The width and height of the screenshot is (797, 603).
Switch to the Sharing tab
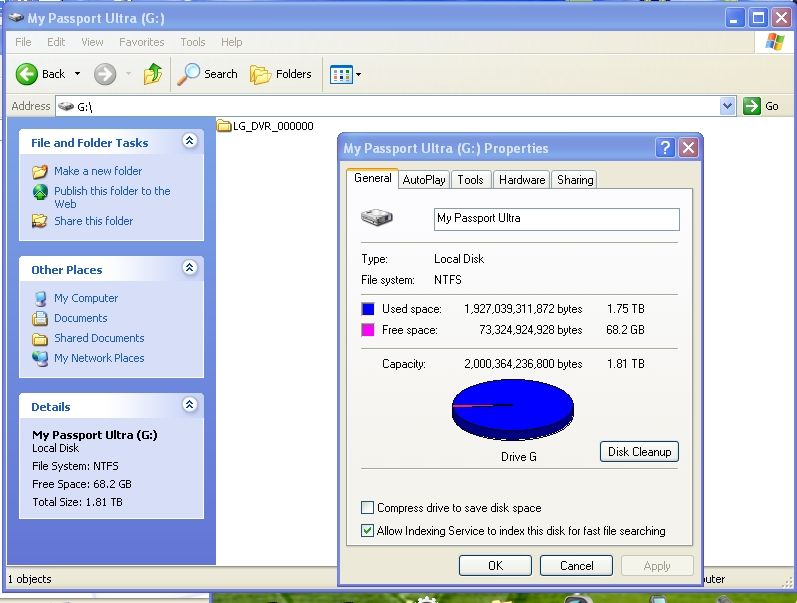click(575, 179)
